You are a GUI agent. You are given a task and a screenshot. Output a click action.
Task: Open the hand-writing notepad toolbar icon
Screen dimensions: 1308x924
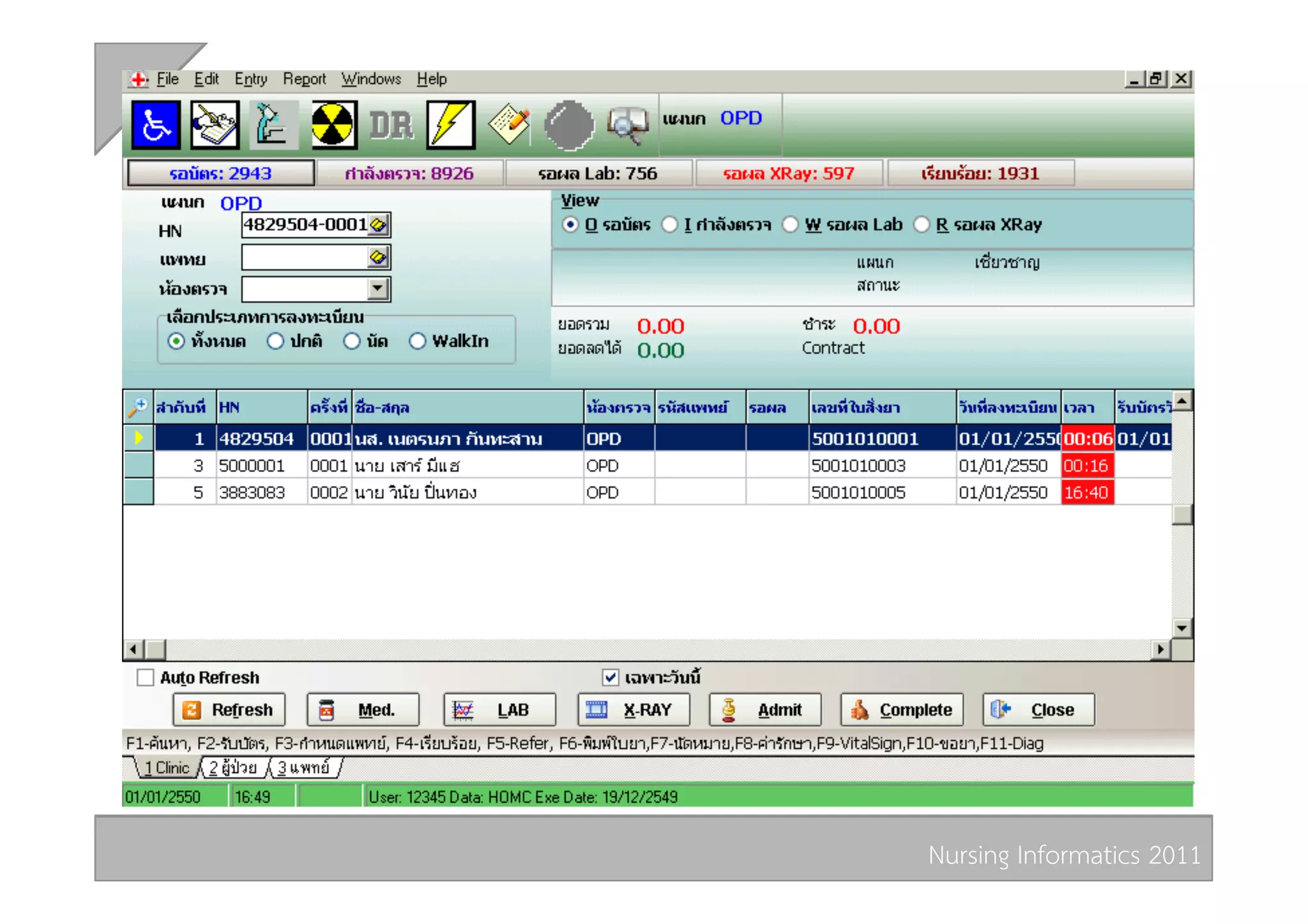point(215,125)
